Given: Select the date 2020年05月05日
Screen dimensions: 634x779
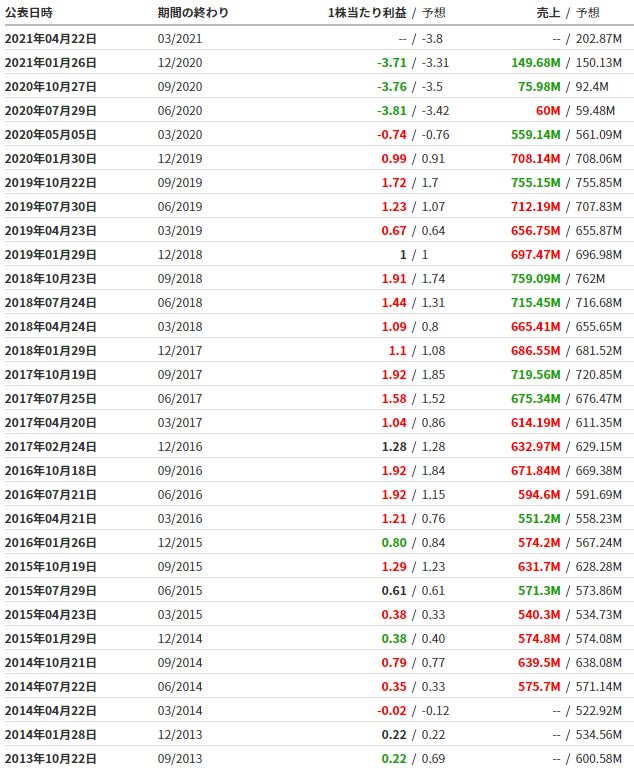Looking at the screenshot, I should click(x=51, y=135).
